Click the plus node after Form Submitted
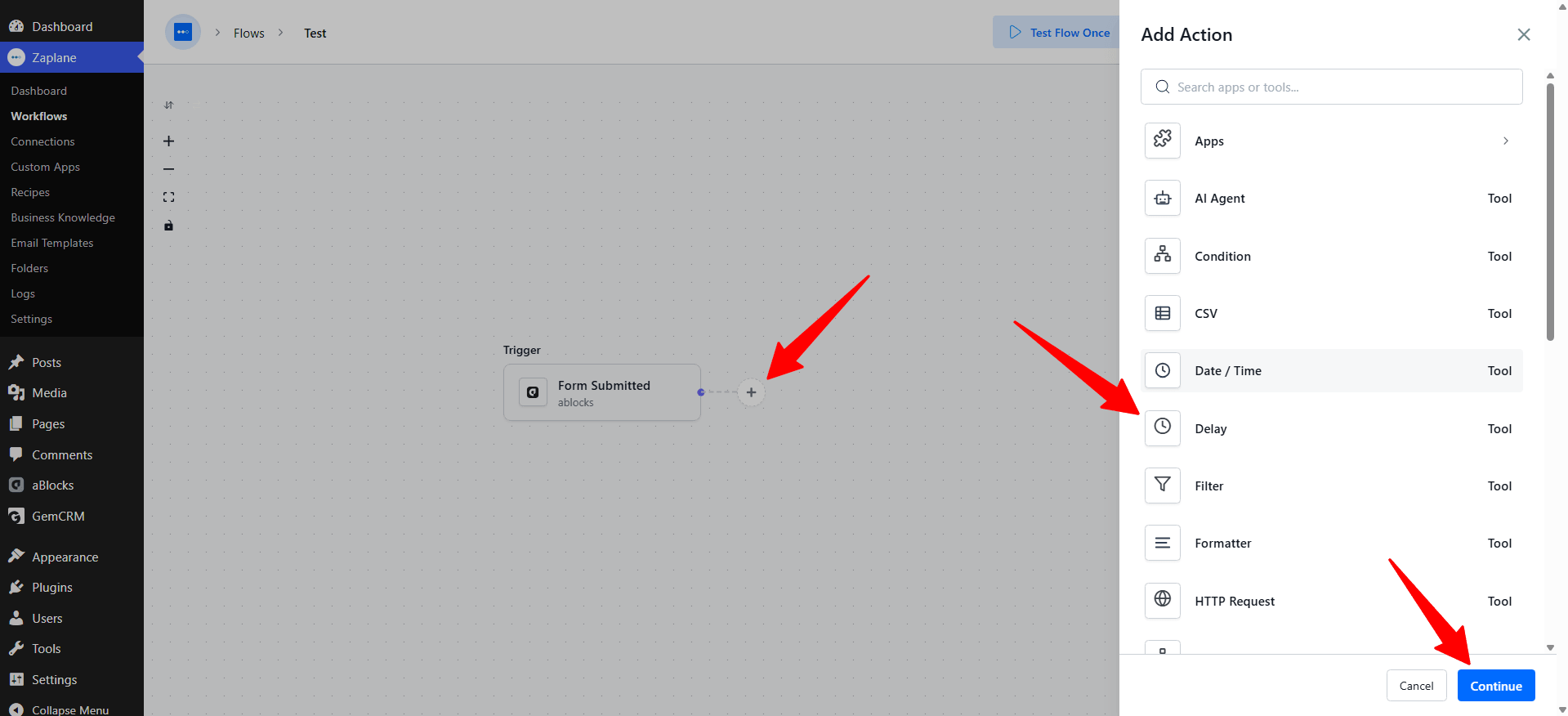 tap(751, 392)
